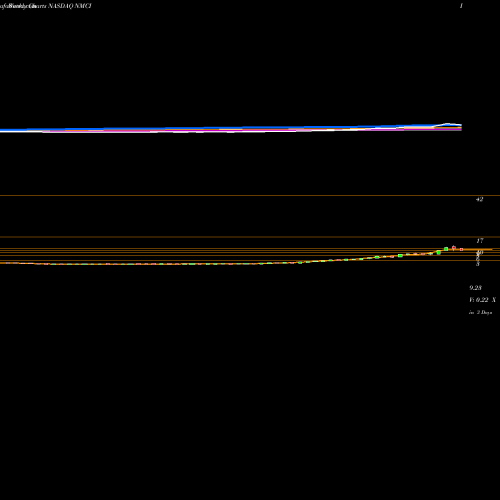Click the 9.23 price value
This screenshot has width=500, height=500.
point(475,288)
